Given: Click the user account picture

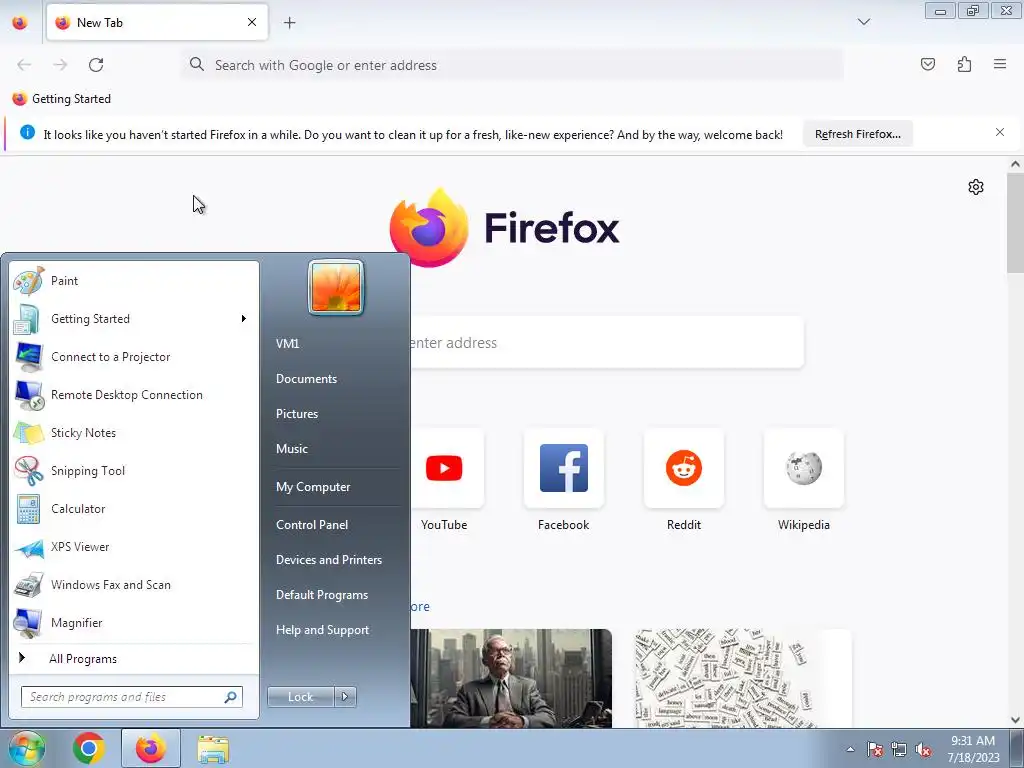Looking at the screenshot, I should click(336, 287).
